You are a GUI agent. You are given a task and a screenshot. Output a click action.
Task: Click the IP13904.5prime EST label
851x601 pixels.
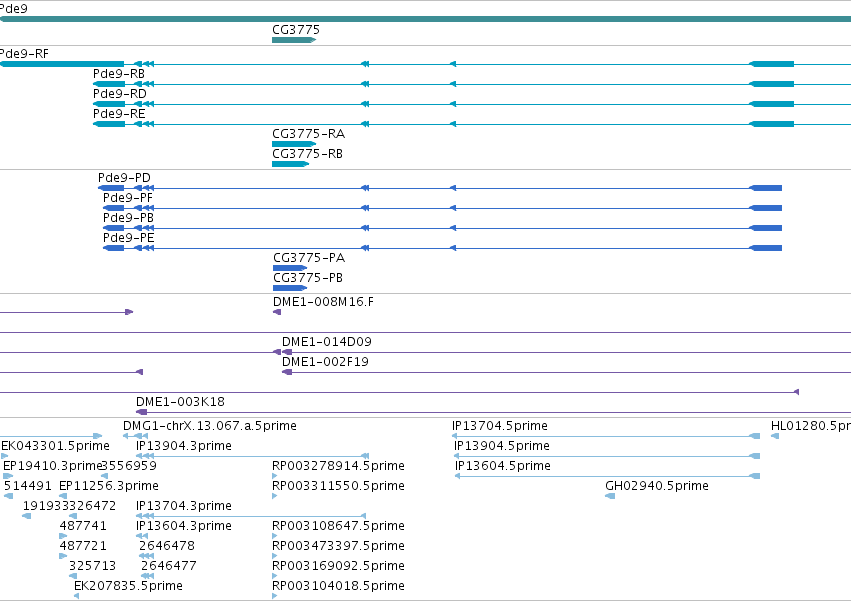pos(502,446)
